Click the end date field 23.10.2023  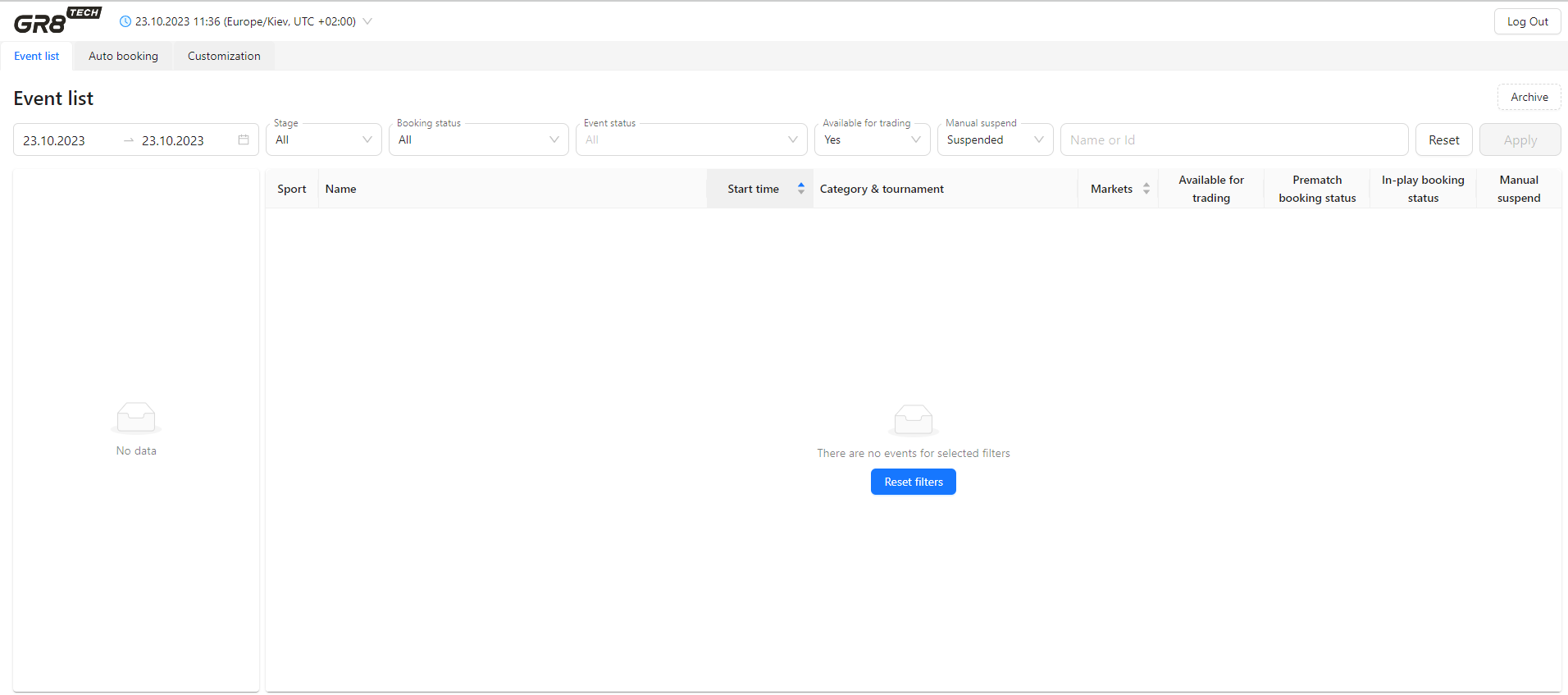point(173,140)
